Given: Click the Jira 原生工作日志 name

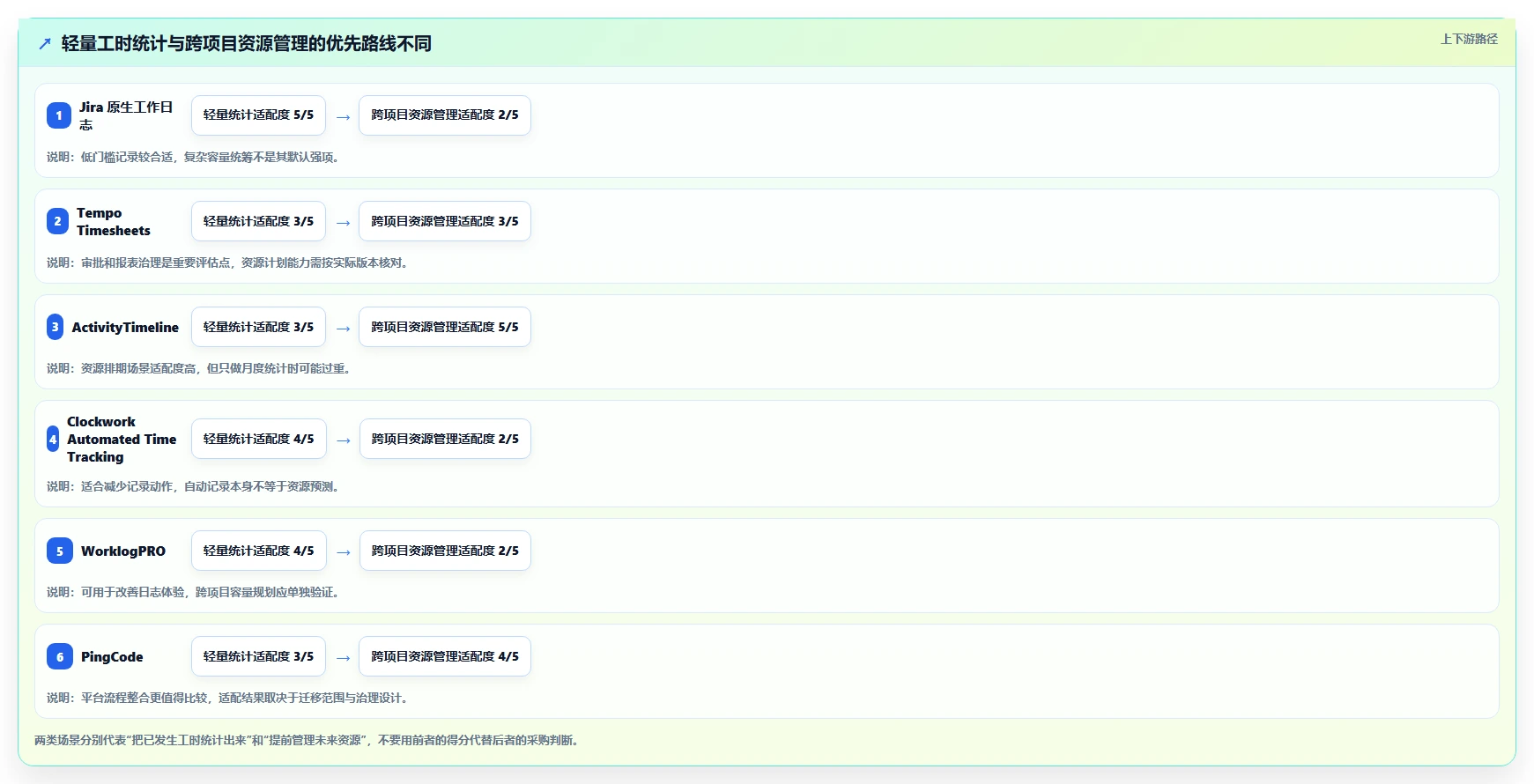Looking at the screenshot, I should point(126,115).
